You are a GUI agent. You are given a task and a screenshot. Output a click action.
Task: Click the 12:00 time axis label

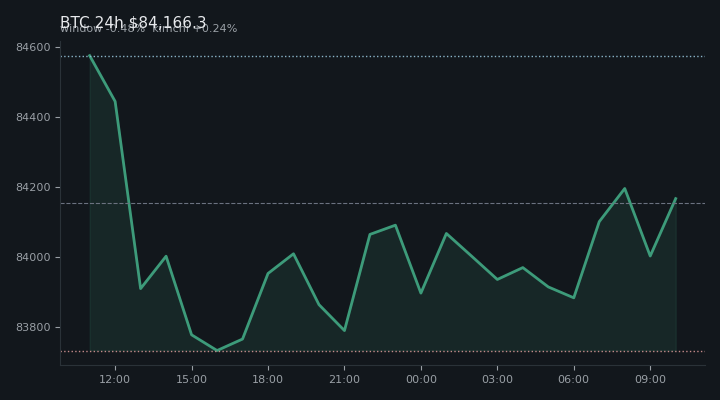115,379
